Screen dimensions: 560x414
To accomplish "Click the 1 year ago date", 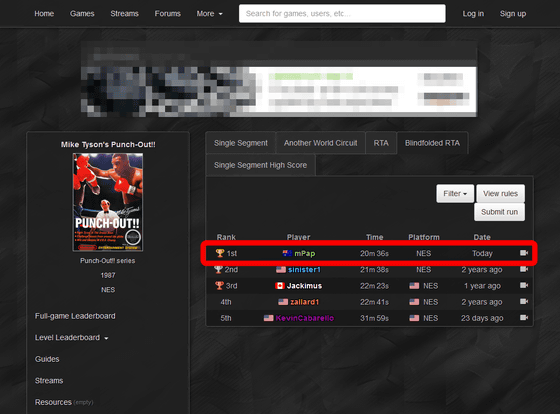I will point(482,286).
